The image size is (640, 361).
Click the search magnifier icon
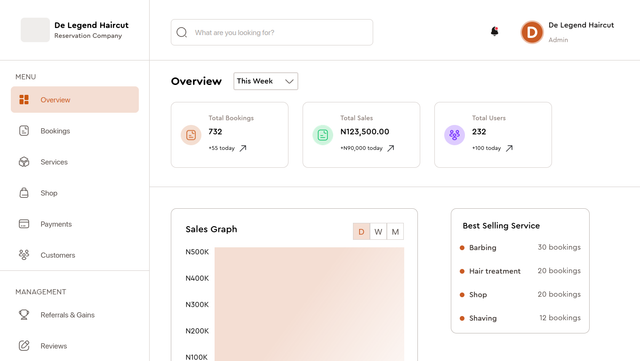(x=182, y=32)
